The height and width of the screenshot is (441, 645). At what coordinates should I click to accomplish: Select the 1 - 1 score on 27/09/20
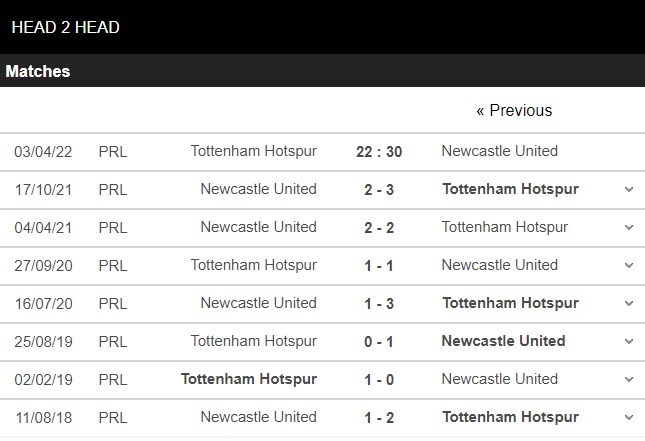click(x=379, y=266)
